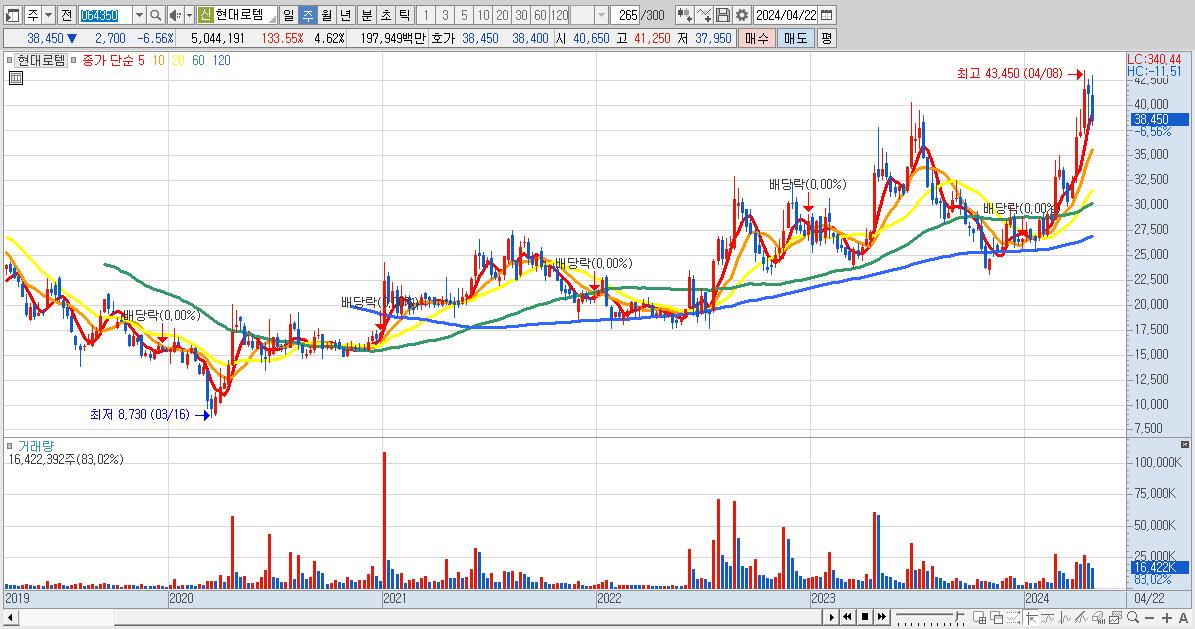Click the zoom magnifier icon in bottom toolbar
This screenshot has width=1195, height=629.
pos(1133,617)
